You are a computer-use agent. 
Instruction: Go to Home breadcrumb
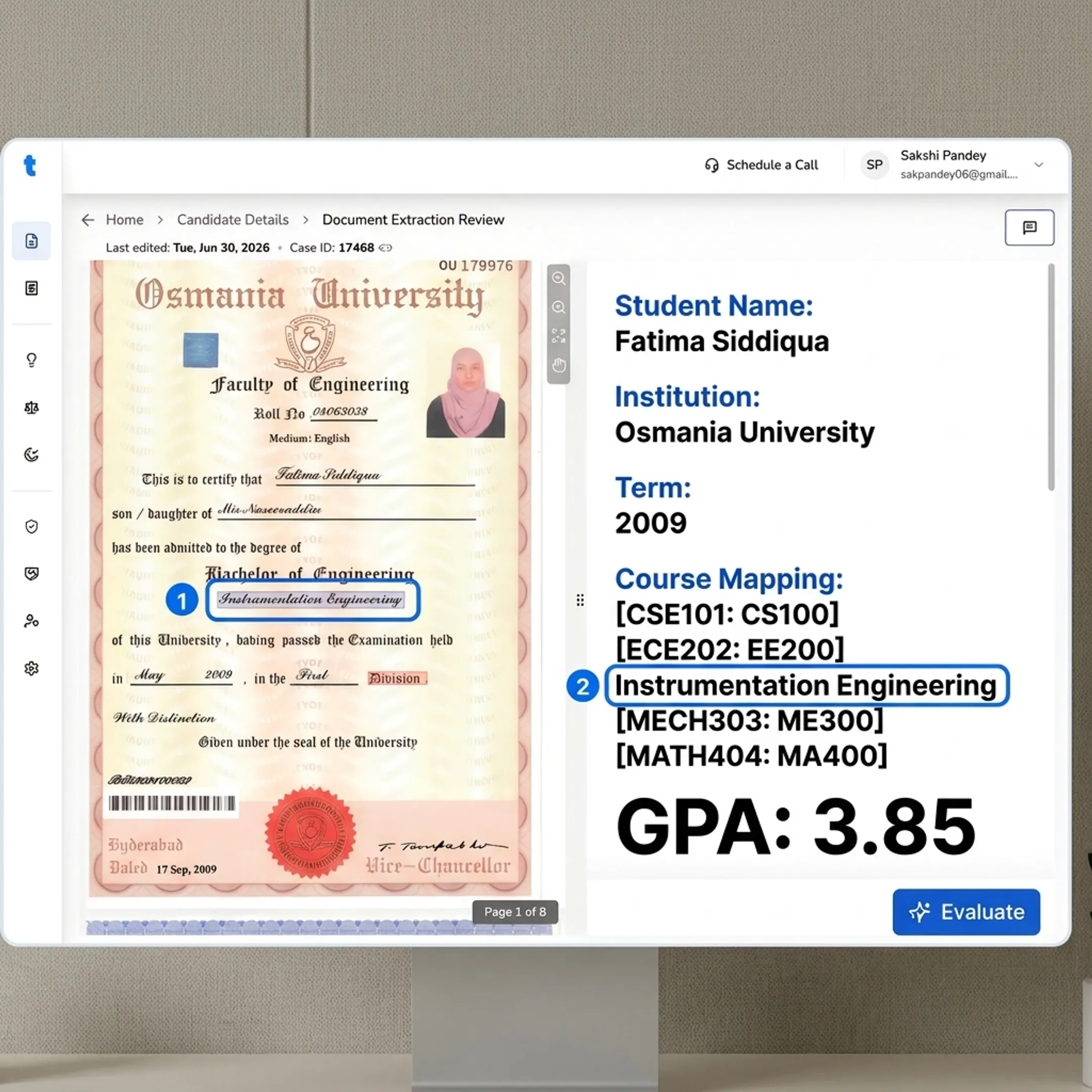click(x=124, y=220)
